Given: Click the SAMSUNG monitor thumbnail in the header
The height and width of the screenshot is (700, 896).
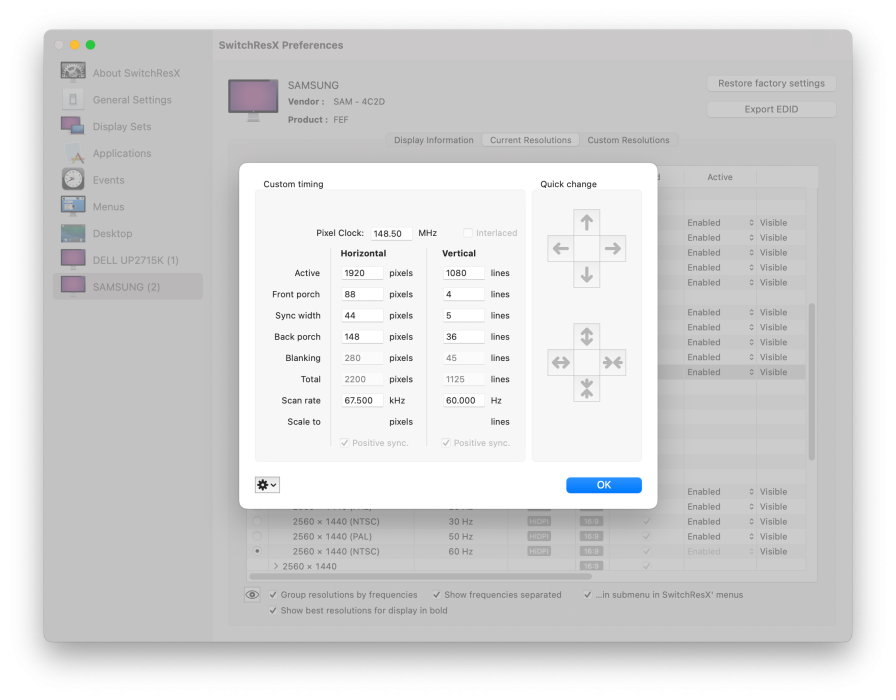Looking at the screenshot, I should [253, 101].
